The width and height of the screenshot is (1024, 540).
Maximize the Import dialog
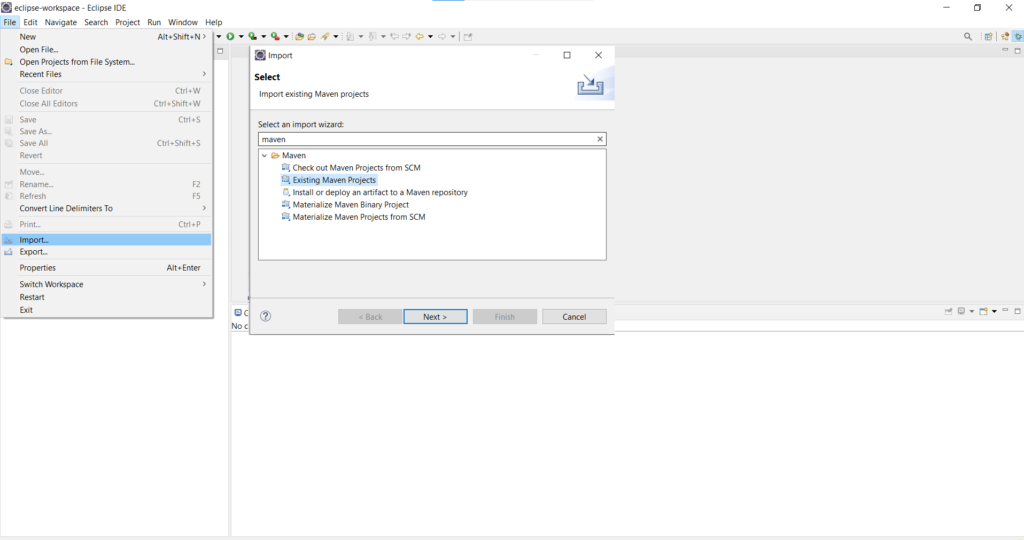tap(567, 56)
